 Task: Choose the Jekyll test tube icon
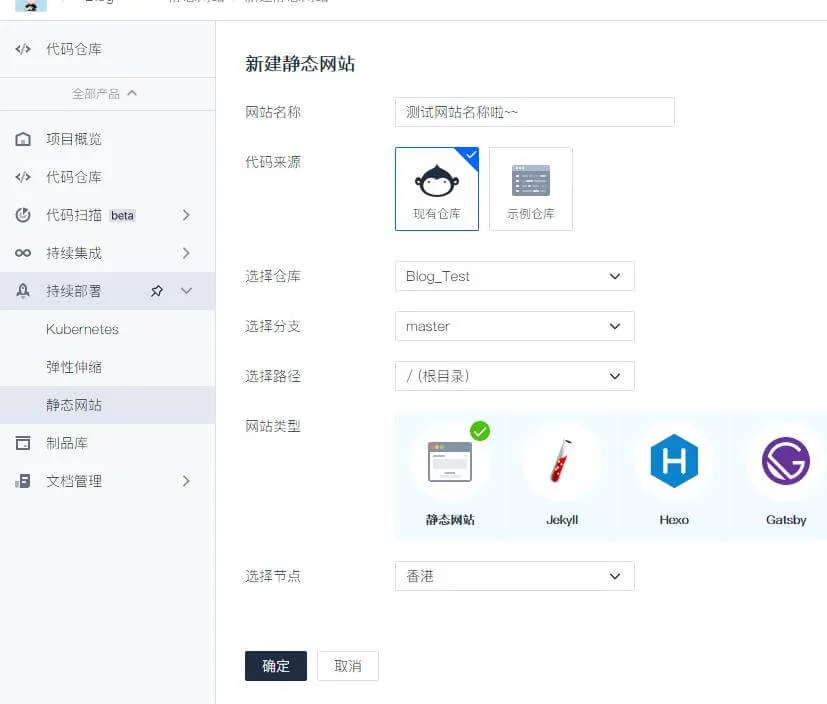click(562, 461)
